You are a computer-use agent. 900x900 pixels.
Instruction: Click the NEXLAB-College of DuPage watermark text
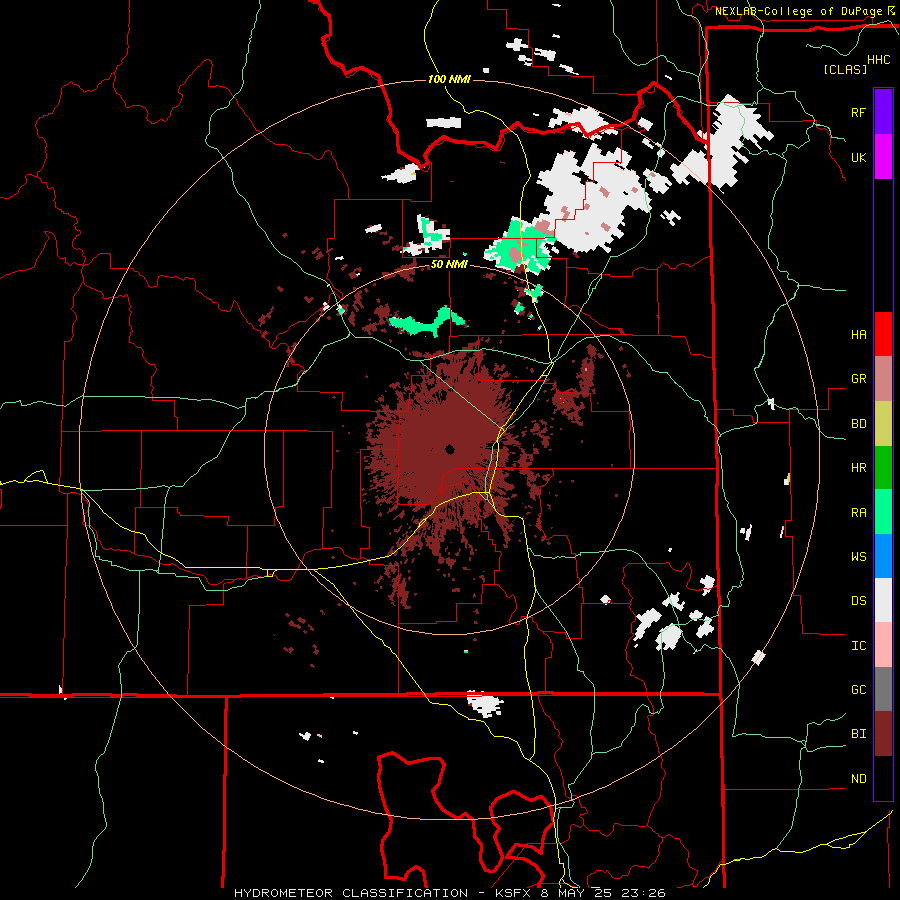click(798, 11)
